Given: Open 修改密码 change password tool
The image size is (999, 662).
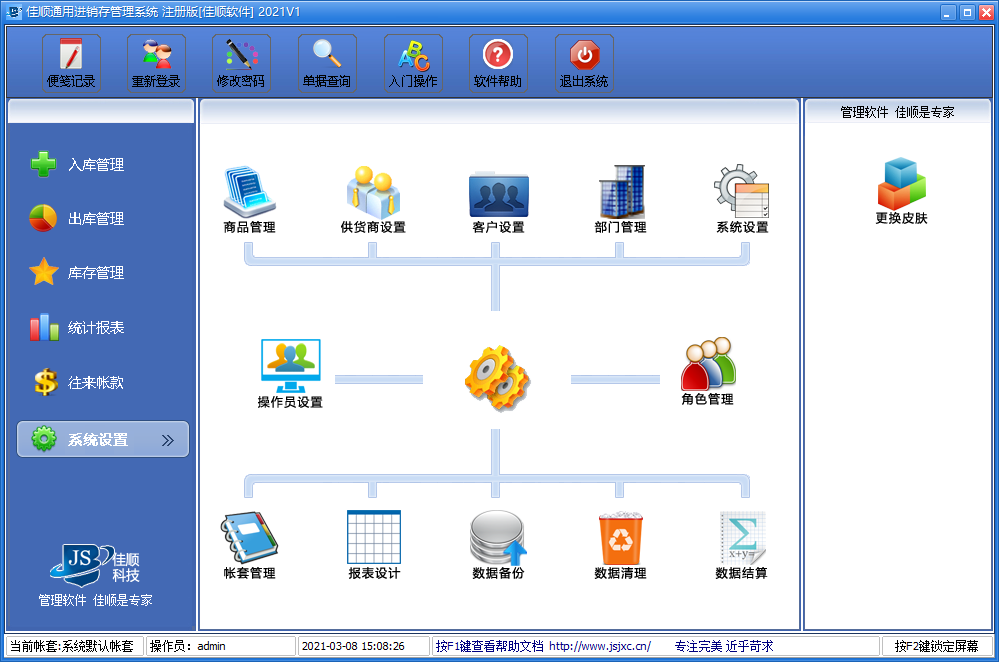Looking at the screenshot, I should (x=241, y=63).
